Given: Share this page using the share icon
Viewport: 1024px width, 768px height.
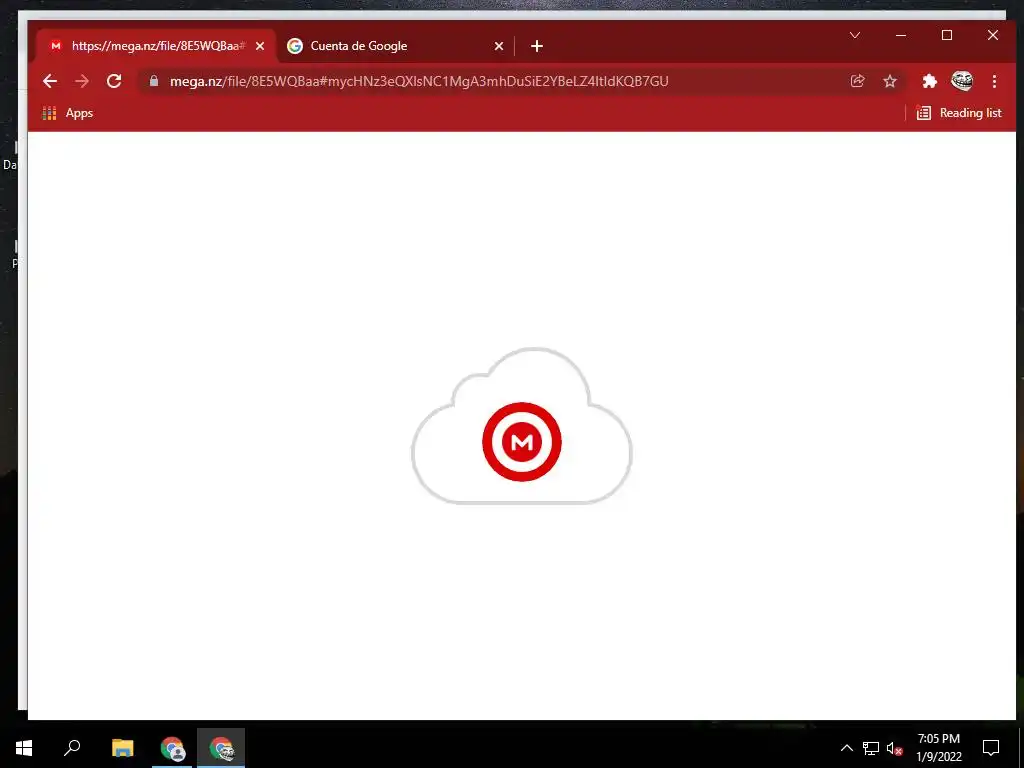Looking at the screenshot, I should click(x=857, y=81).
